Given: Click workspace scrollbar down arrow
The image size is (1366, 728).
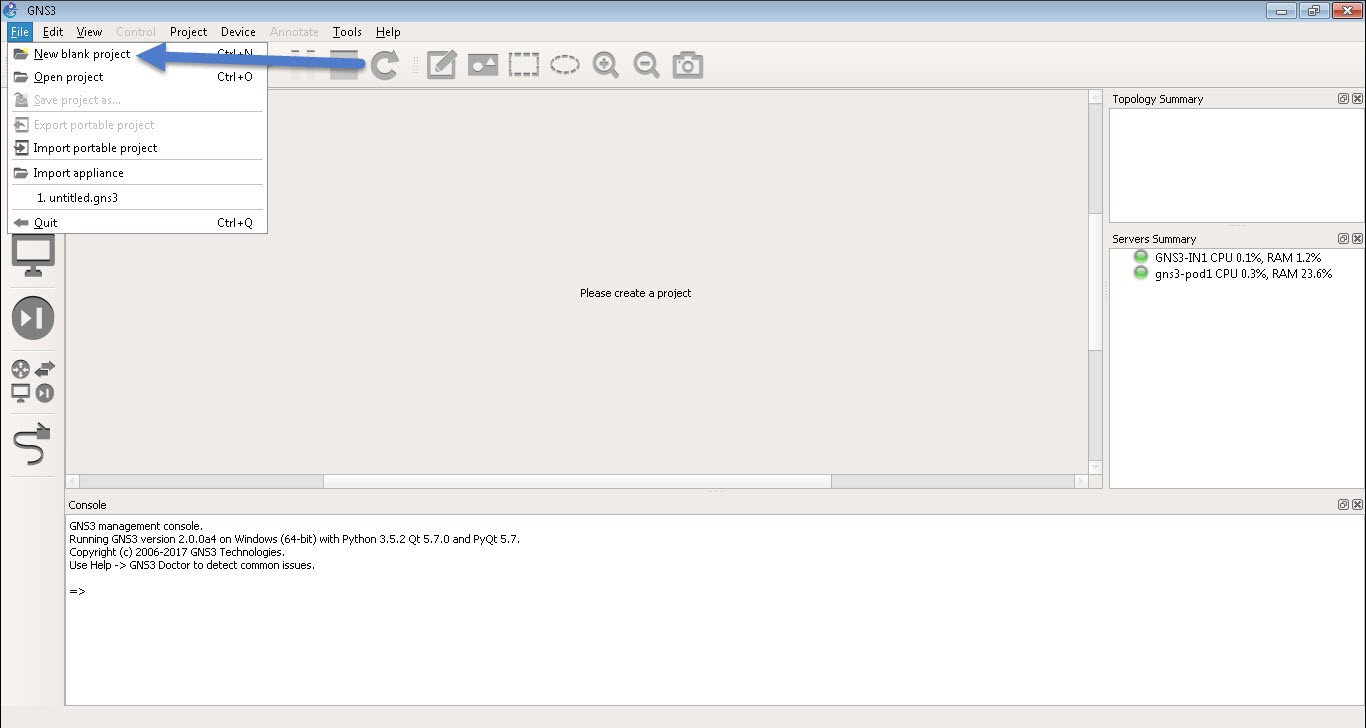Looking at the screenshot, I should pos(1095,467).
